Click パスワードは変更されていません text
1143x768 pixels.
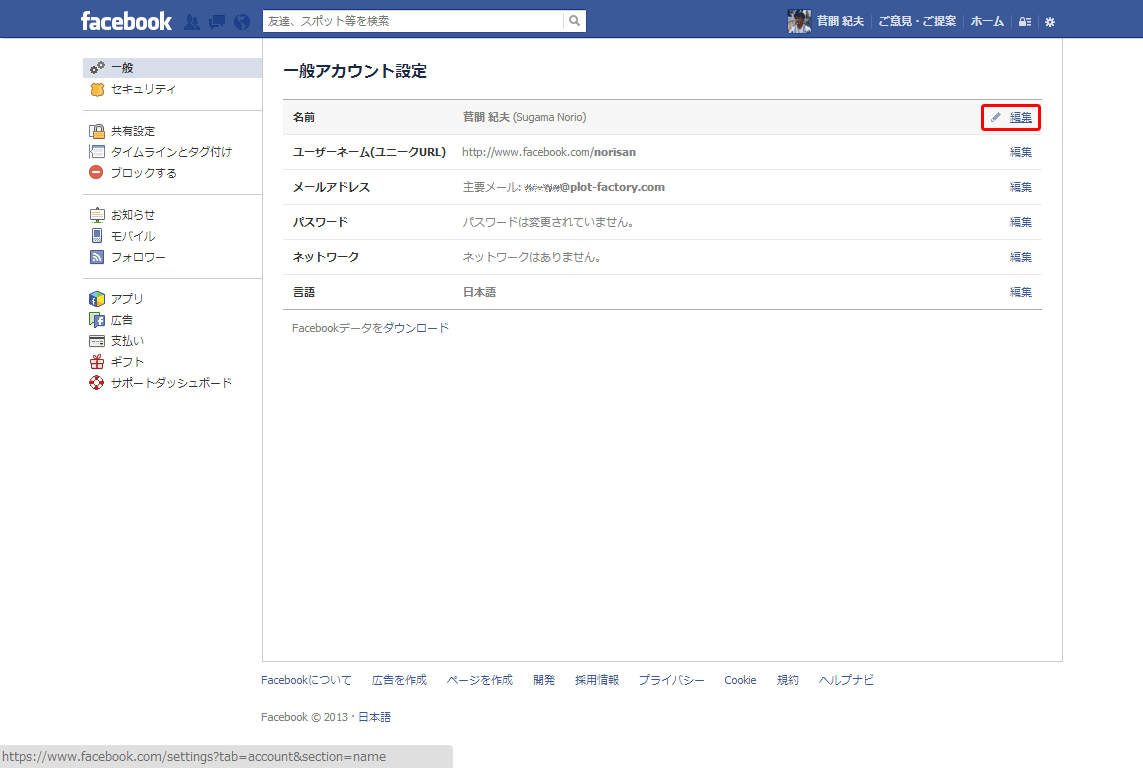[x=548, y=222]
